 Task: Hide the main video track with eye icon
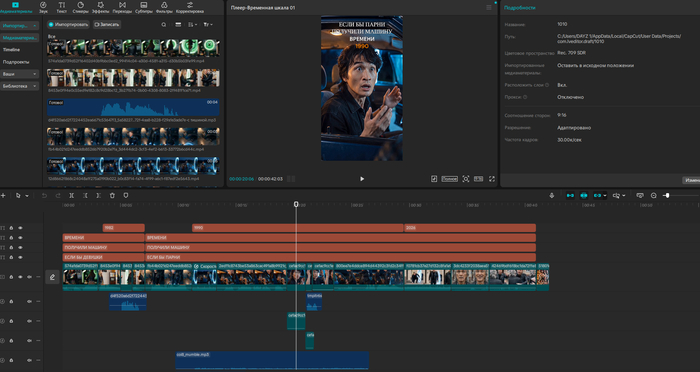tap(20, 277)
